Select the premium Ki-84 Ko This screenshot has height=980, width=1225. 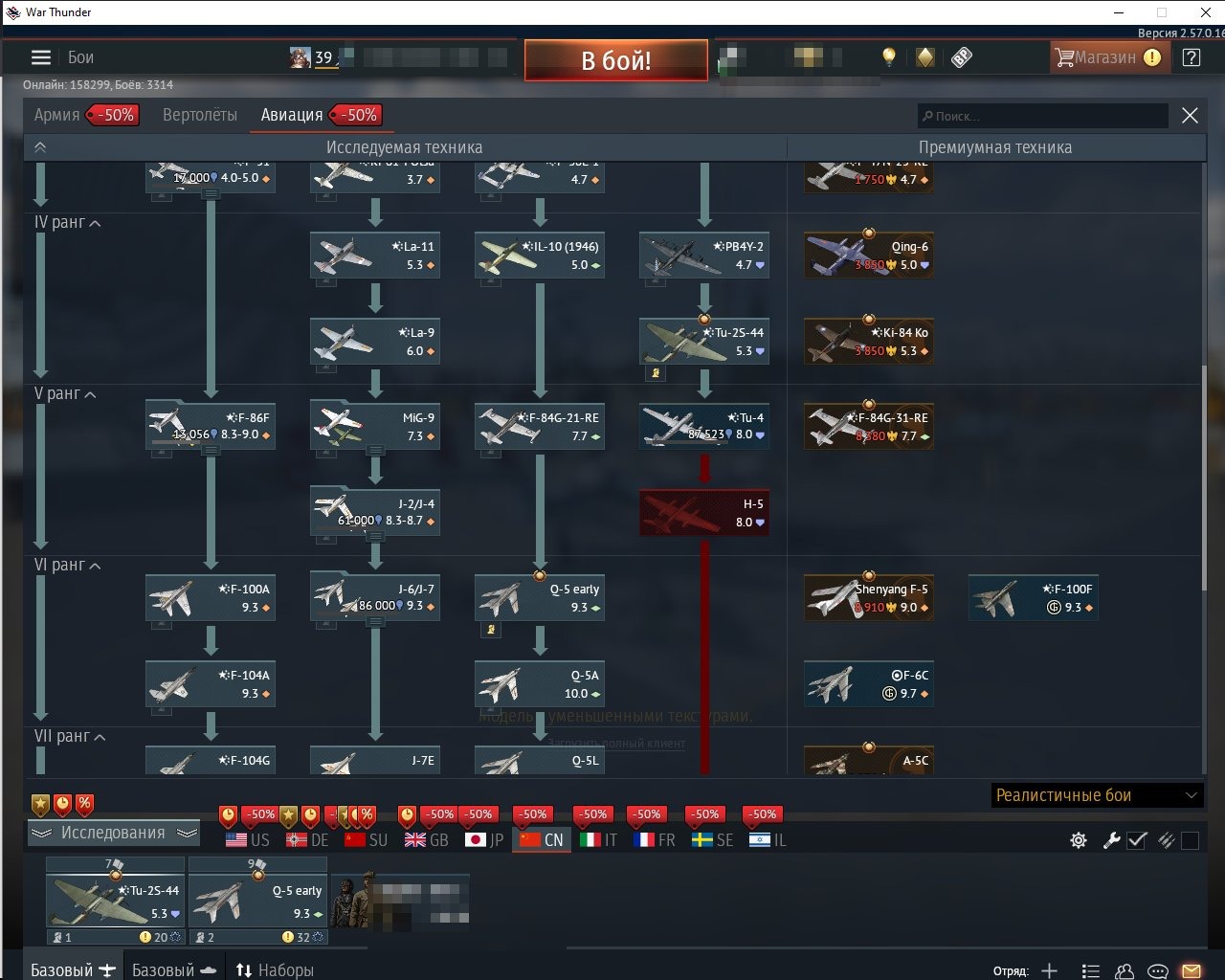point(869,342)
